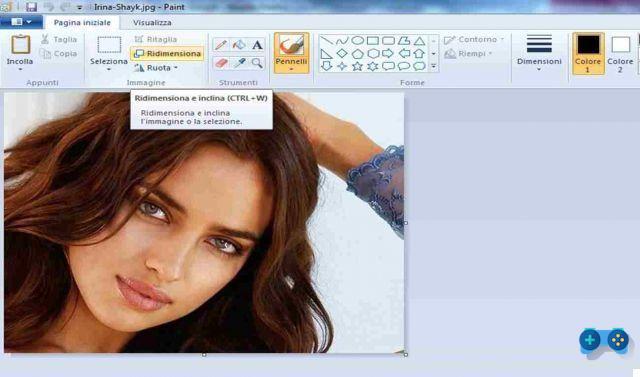Image resolution: width=640 pixels, height=377 pixels.
Task: Pick the Right triangle shape
Action: (327, 53)
